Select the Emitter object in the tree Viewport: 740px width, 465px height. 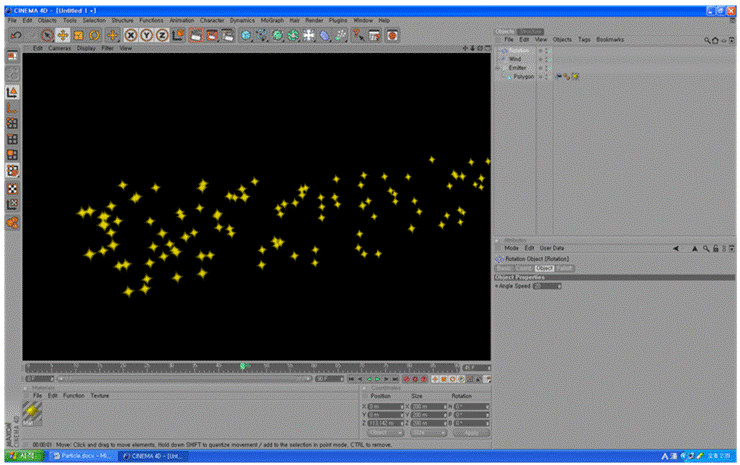click(517, 68)
